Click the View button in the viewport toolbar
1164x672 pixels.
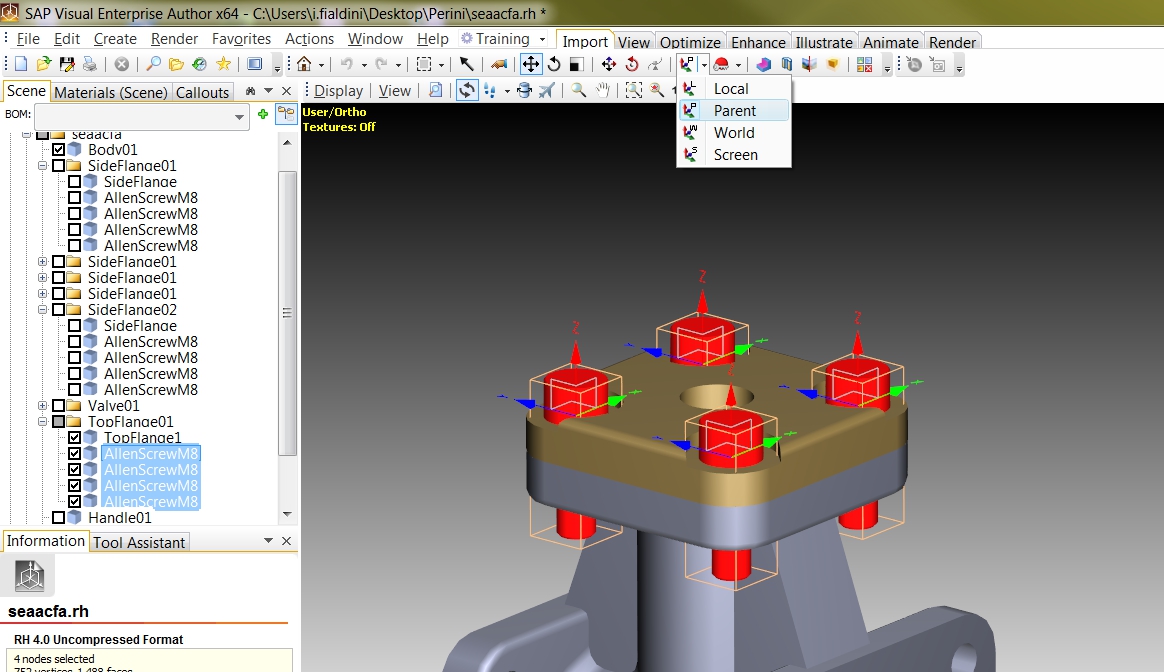[x=395, y=91]
